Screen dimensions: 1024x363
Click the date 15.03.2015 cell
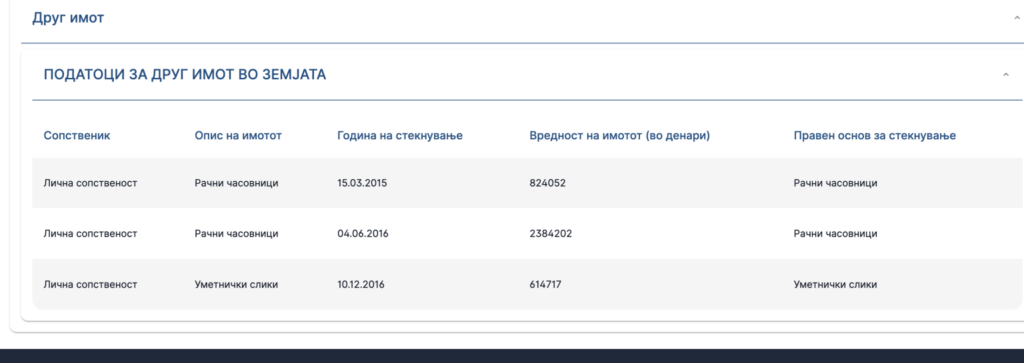(362, 183)
